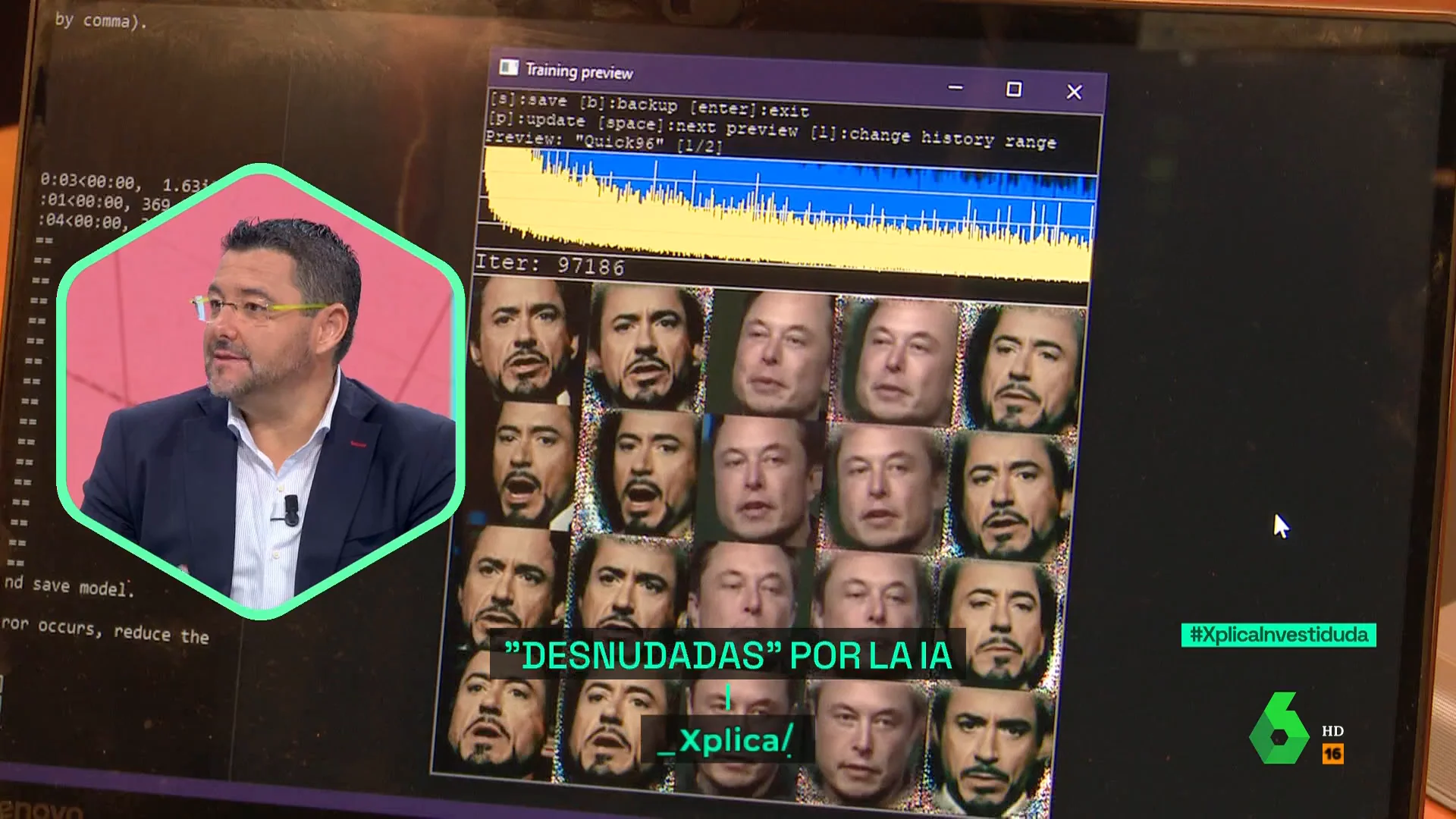Viewport: 1456px width, 819px height.
Task: Click the 'Preview: "Quick96" [1/2]' label
Action: click(604, 142)
